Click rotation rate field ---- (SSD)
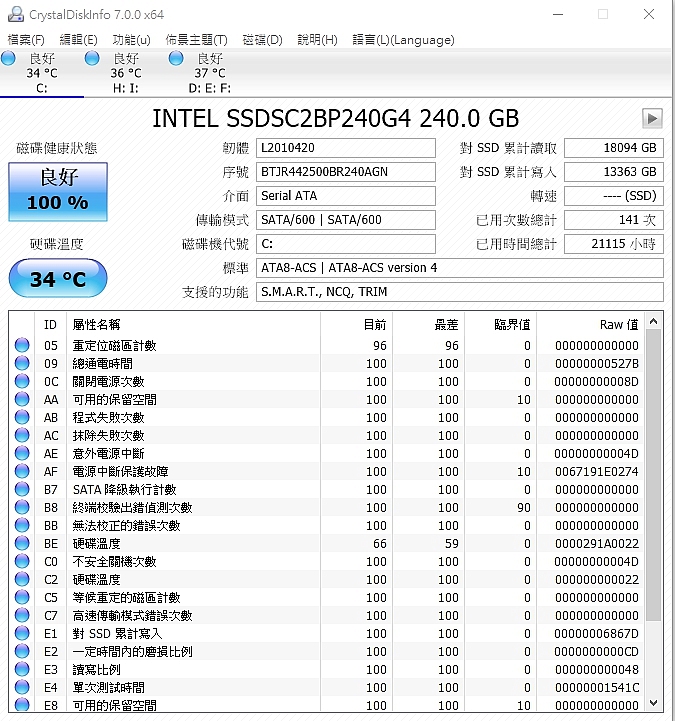Viewport: 675px width, 721px height. [614, 196]
